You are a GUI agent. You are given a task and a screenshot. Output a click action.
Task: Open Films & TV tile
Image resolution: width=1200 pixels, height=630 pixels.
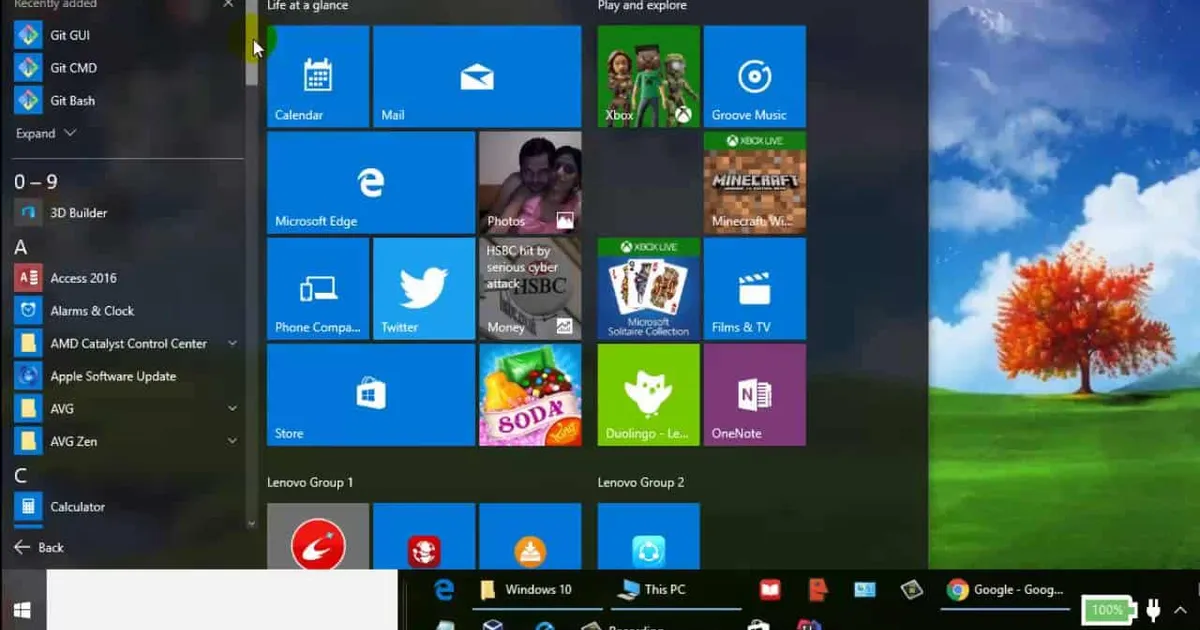754,289
